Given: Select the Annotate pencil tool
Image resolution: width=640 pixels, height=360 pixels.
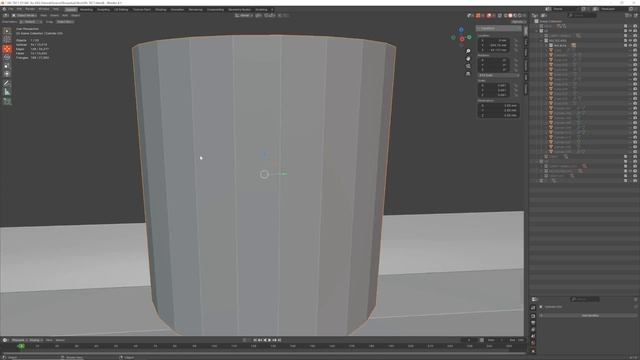Looking at the screenshot, I should pos(7,83).
